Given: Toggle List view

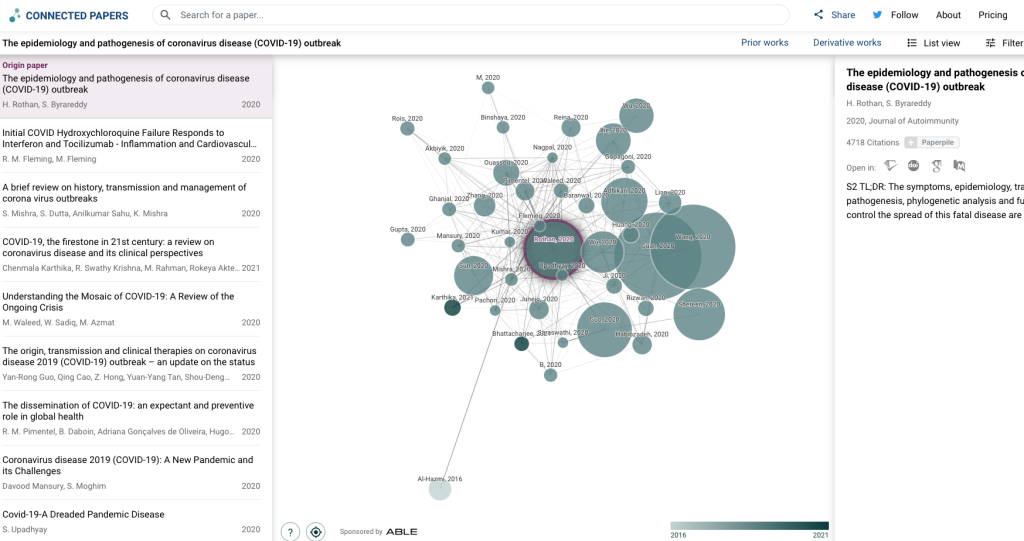Looking at the screenshot, I should click(933, 43).
